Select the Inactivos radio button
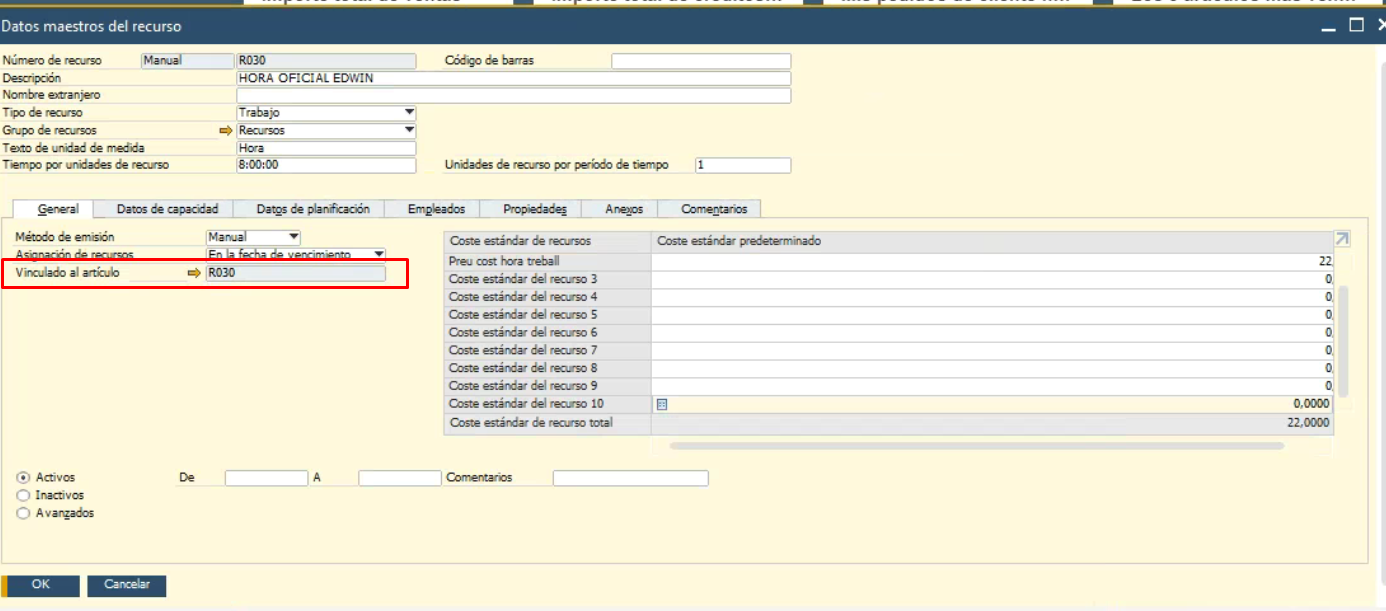 click(x=23, y=495)
